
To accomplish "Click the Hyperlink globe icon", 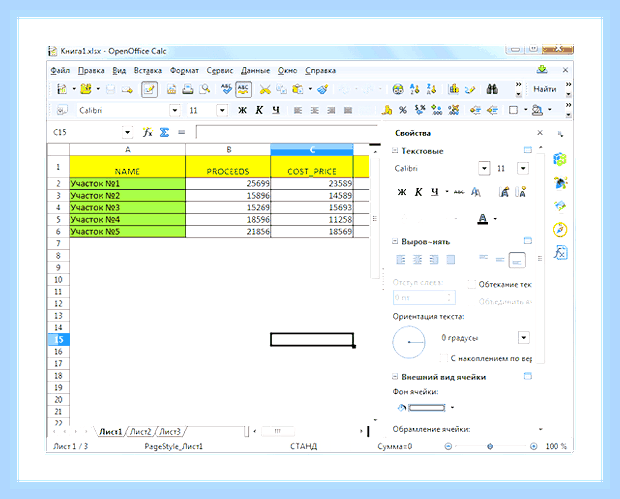I will click(398, 89).
